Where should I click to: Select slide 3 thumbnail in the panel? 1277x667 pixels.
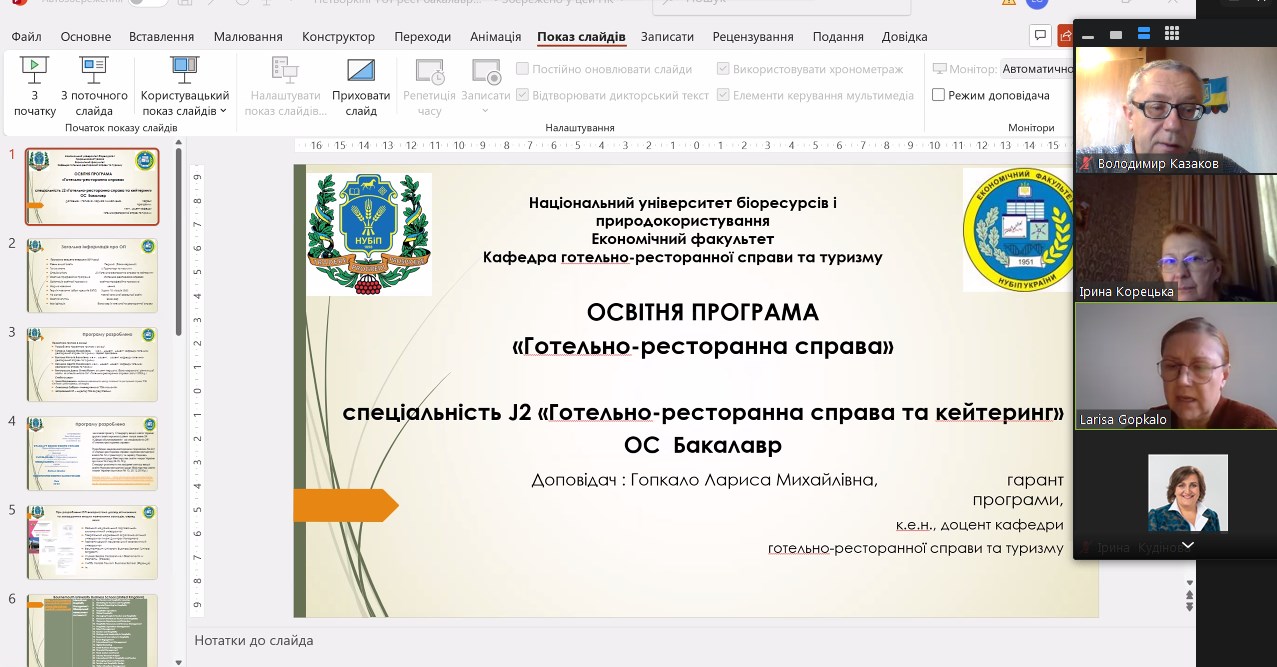[x=91, y=364]
